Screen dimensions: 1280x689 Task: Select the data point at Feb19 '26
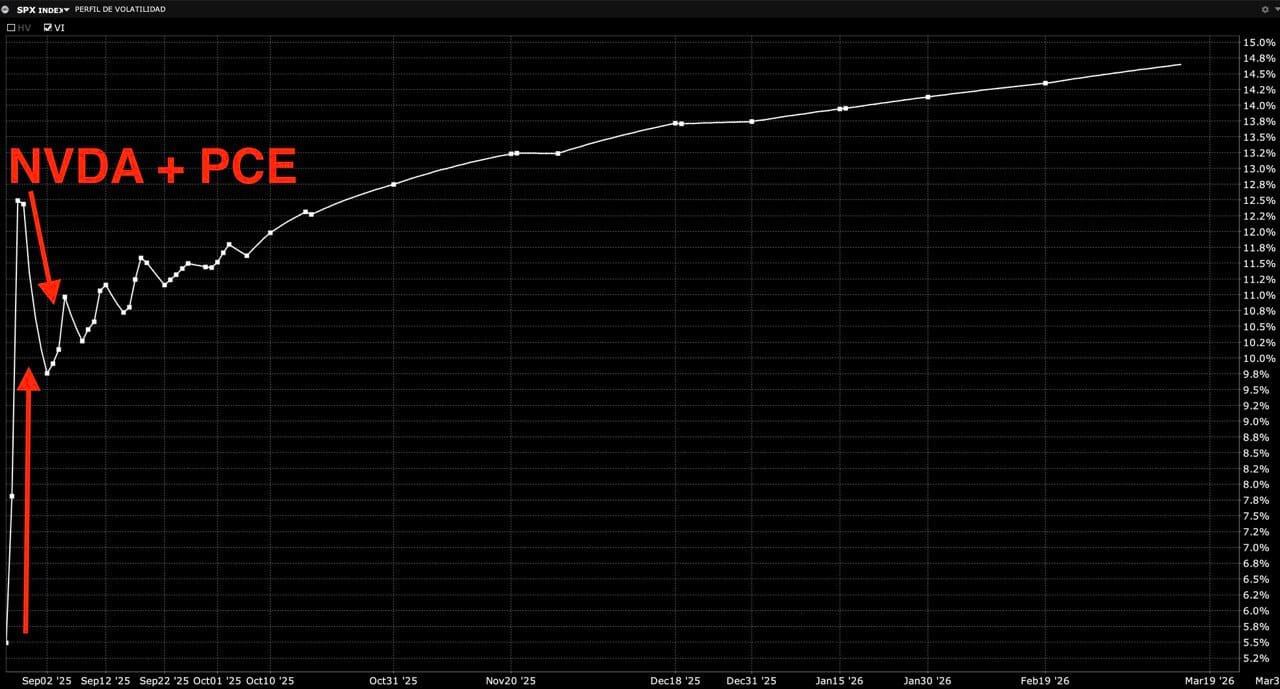[1045, 83]
